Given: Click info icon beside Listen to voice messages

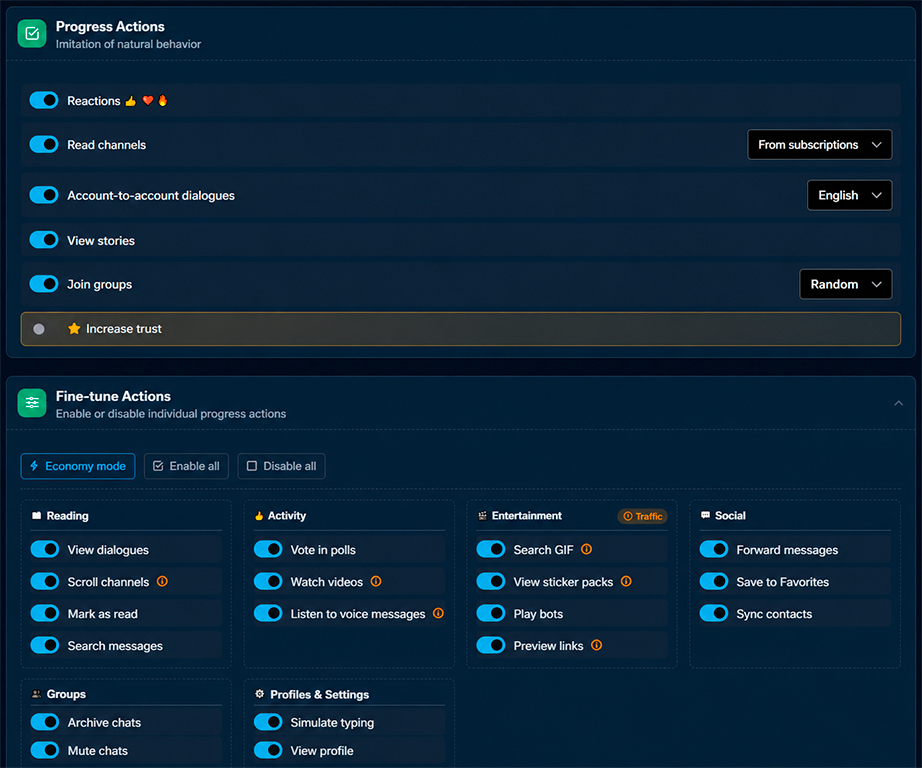Looking at the screenshot, I should (x=438, y=613).
